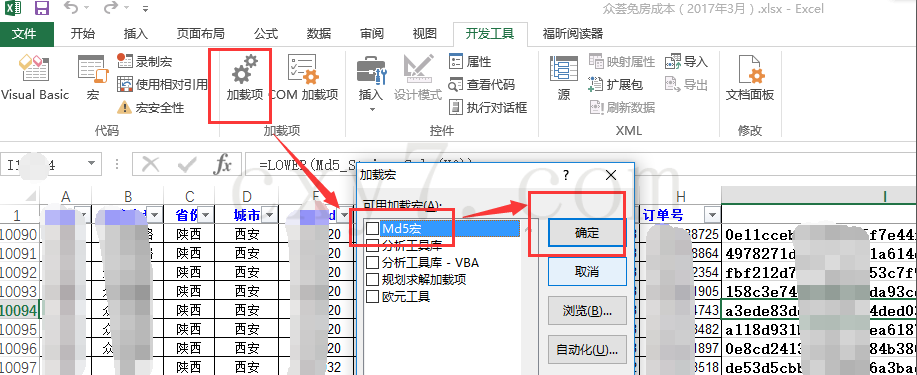Click the 西安 cell in row 10090
This screenshot has width=917, height=375.
point(247,234)
